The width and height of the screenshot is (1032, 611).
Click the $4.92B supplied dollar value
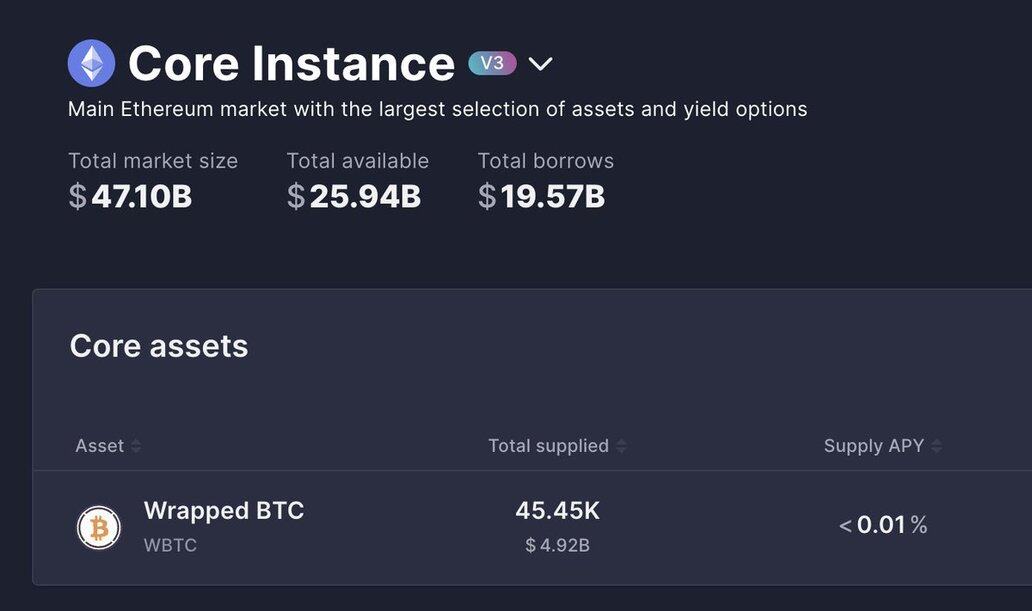tap(557, 545)
